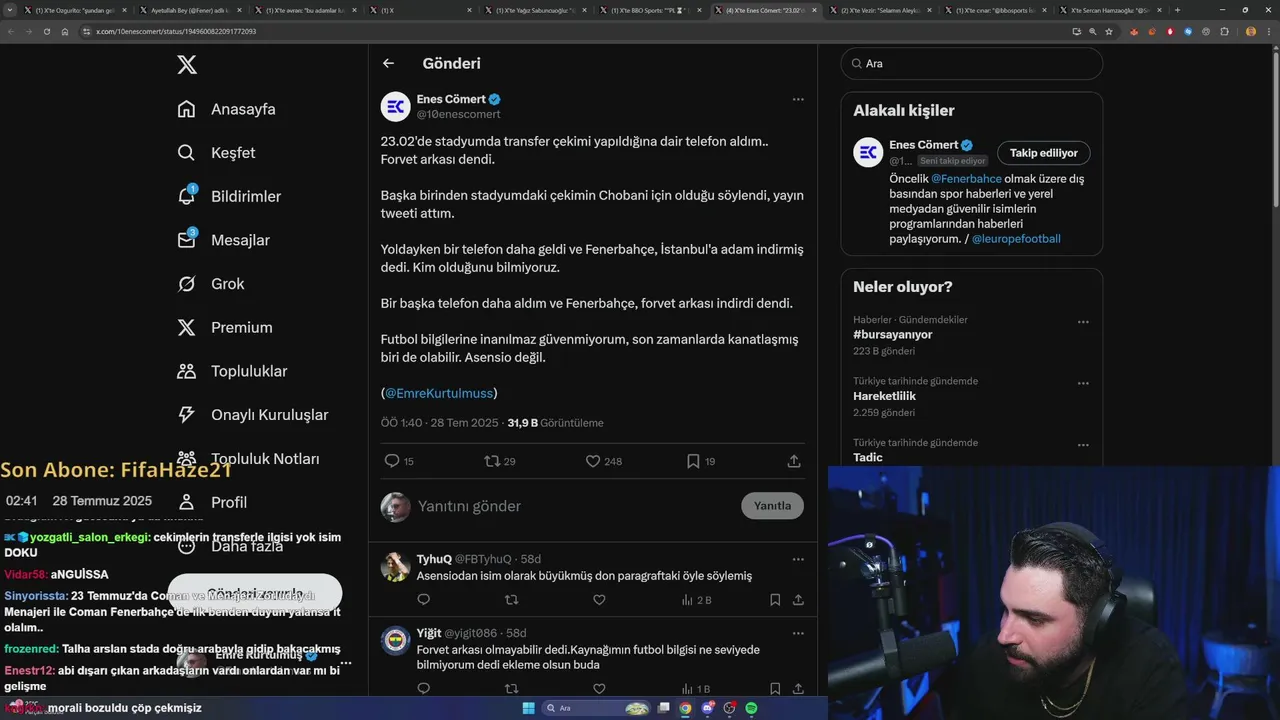Reply to TyhuQ's comment
Image resolution: width=1280 pixels, height=720 pixels.
(423, 600)
